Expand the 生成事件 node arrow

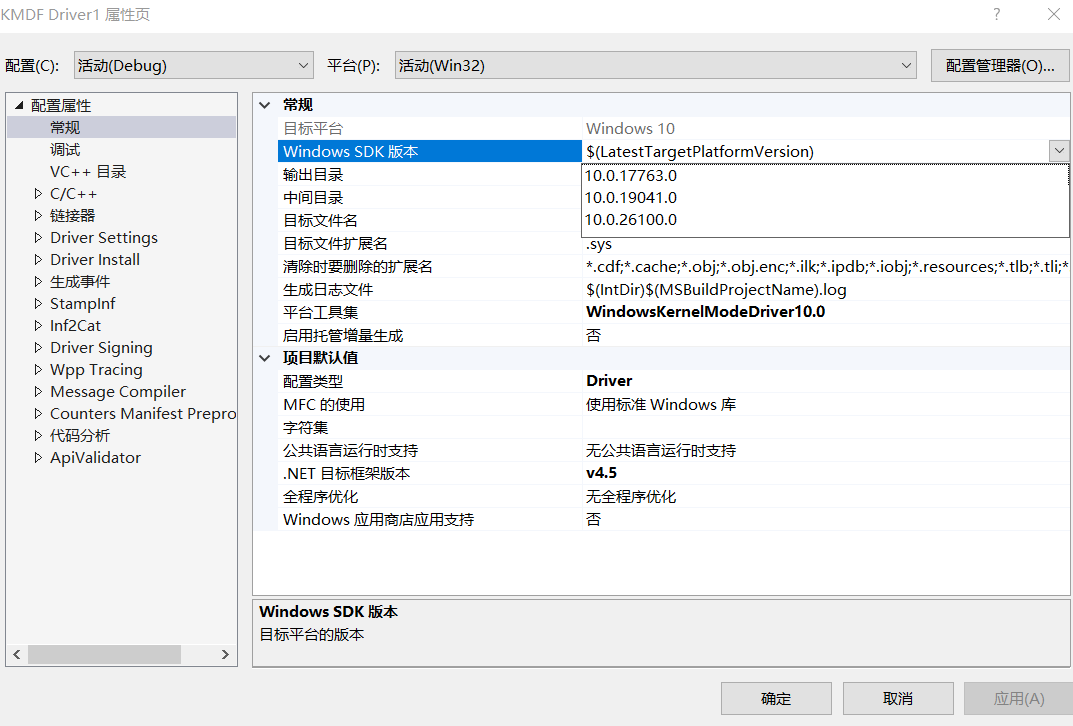coord(38,281)
